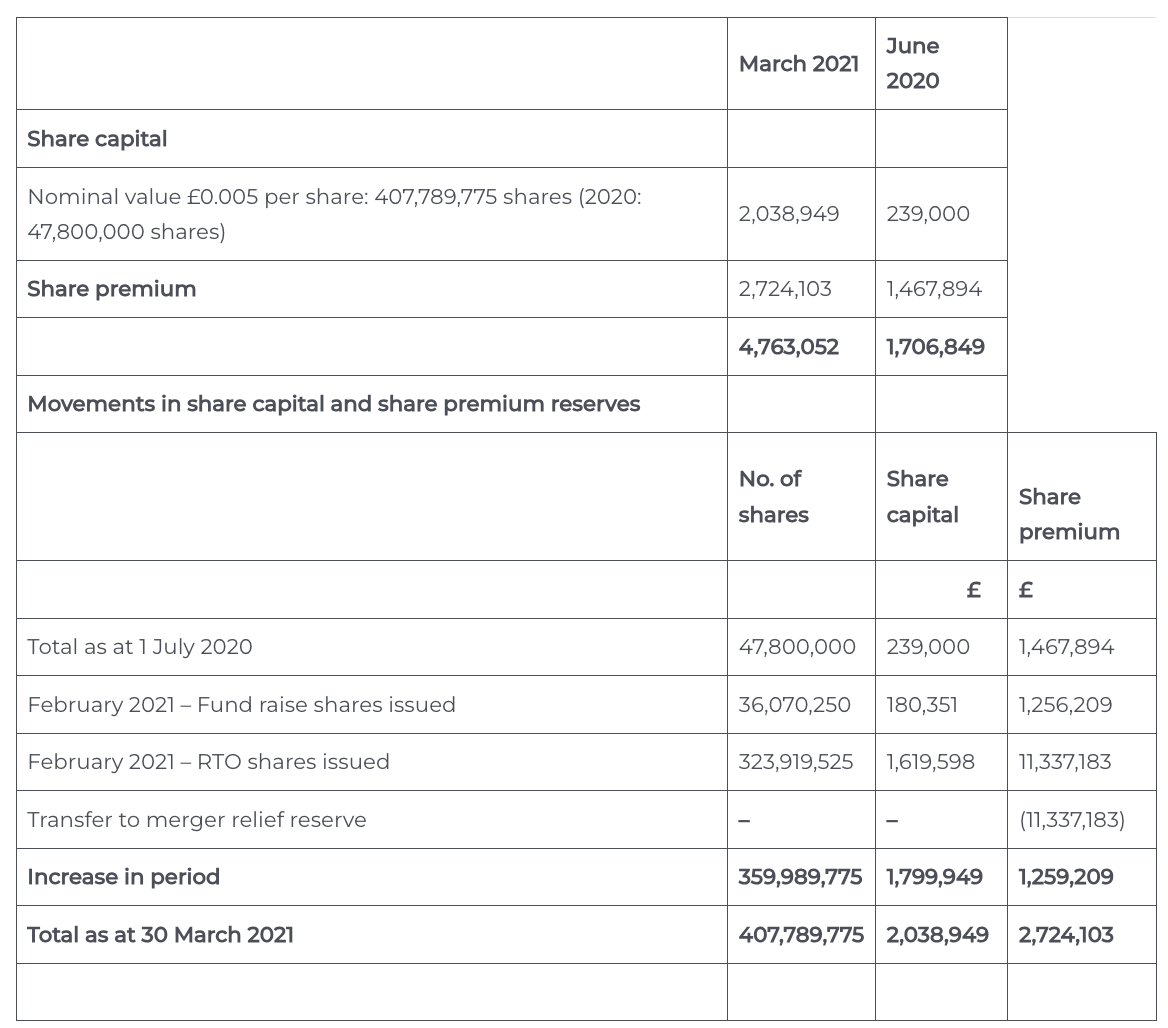Click the "June 2020" column header
Viewport: 1168px width, 1028px height.
click(x=912, y=63)
